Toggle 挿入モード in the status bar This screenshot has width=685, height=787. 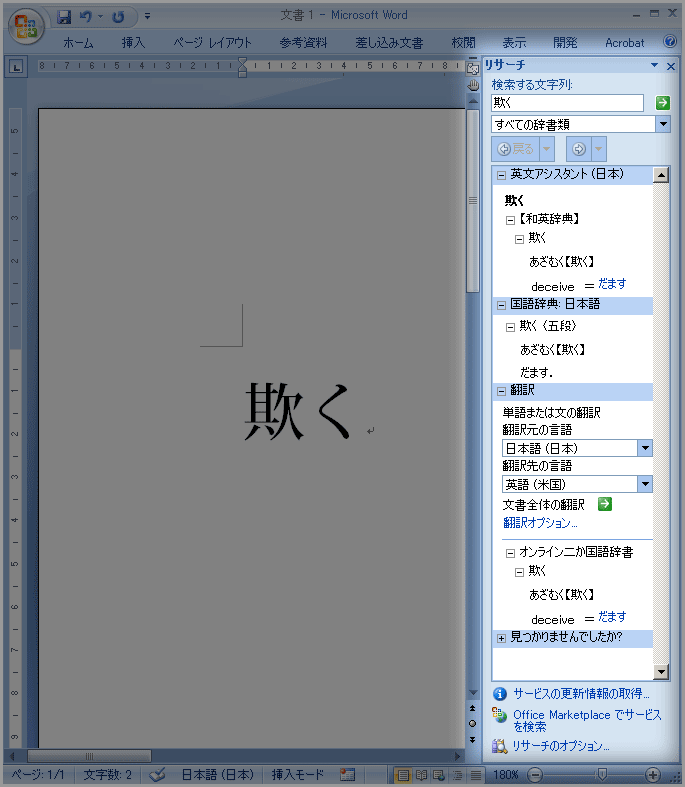298,775
